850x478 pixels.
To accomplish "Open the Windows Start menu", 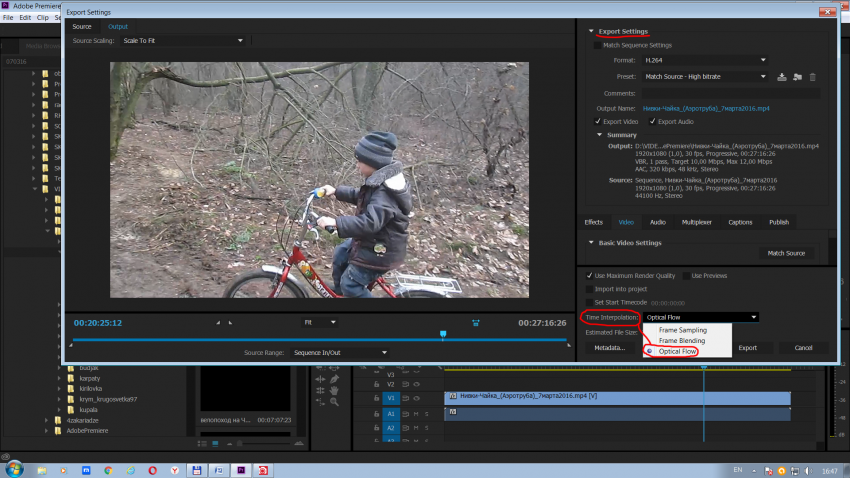I will pyautogui.click(x=14, y=469).
